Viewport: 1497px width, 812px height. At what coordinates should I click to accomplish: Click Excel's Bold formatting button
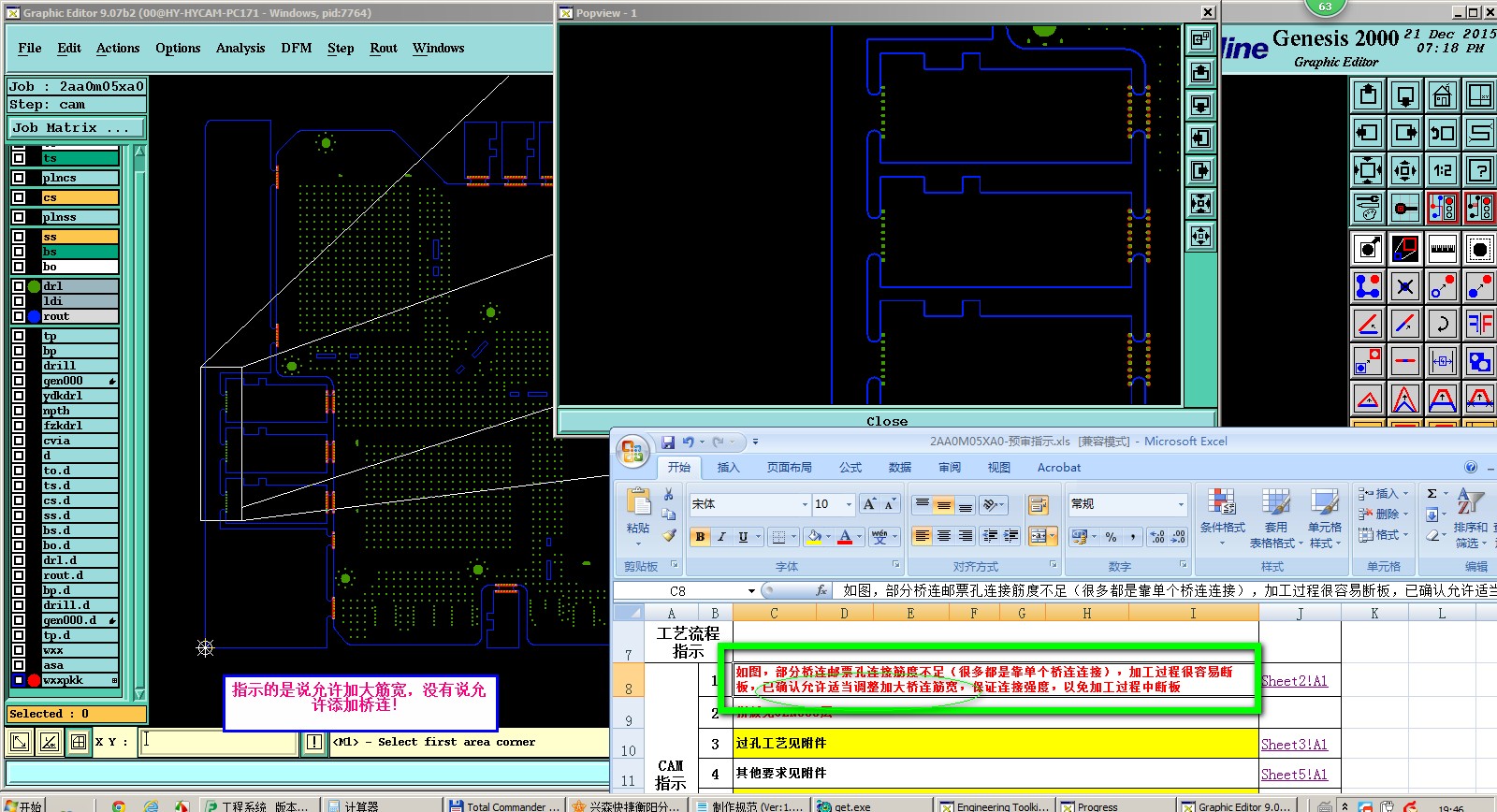click(700, 536)
